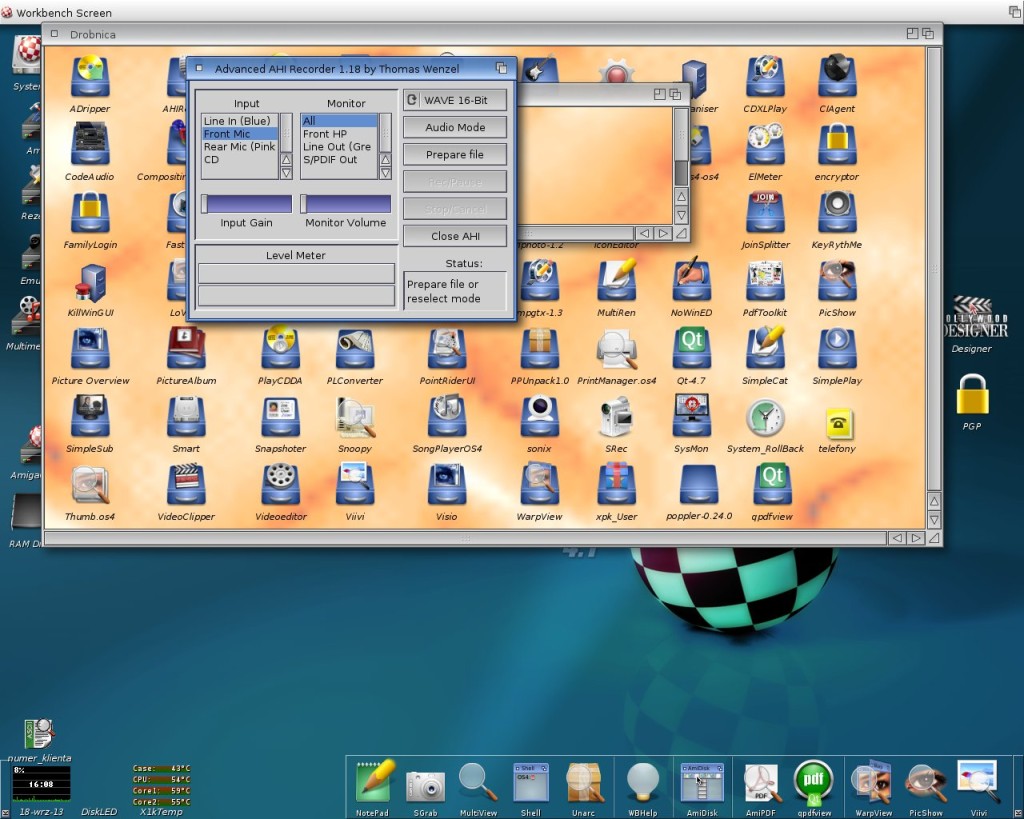Open the Picture Overview drawer
1024x819 pixels.
tap(90, 349)
